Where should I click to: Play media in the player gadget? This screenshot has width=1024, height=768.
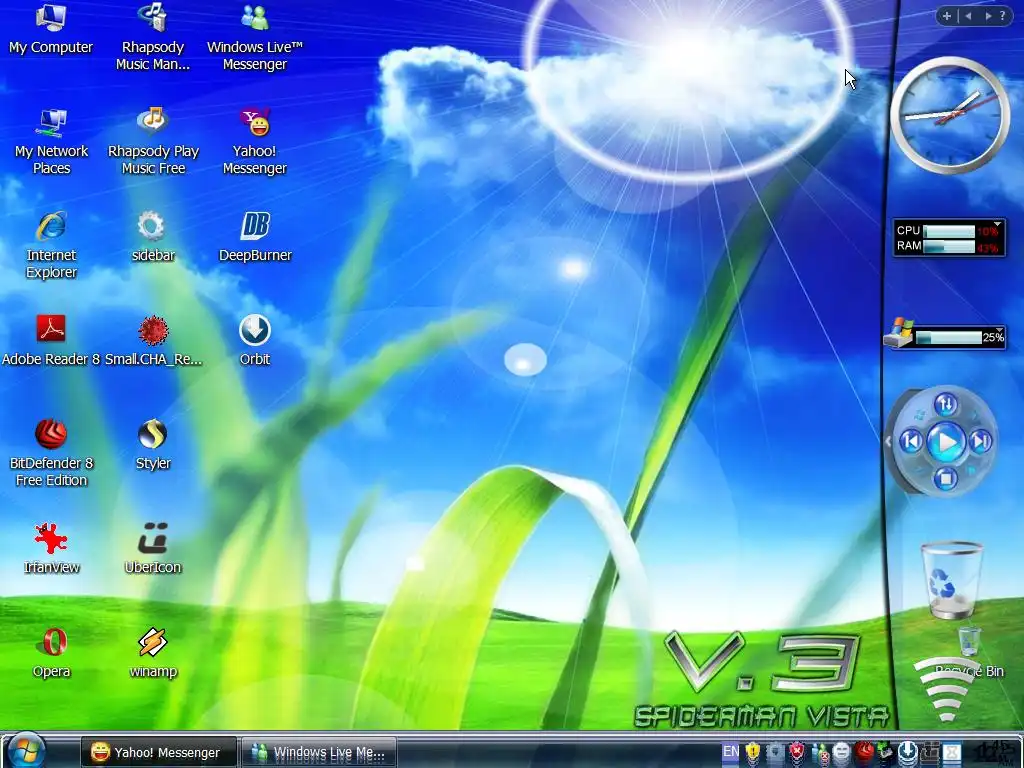[946, 442]
